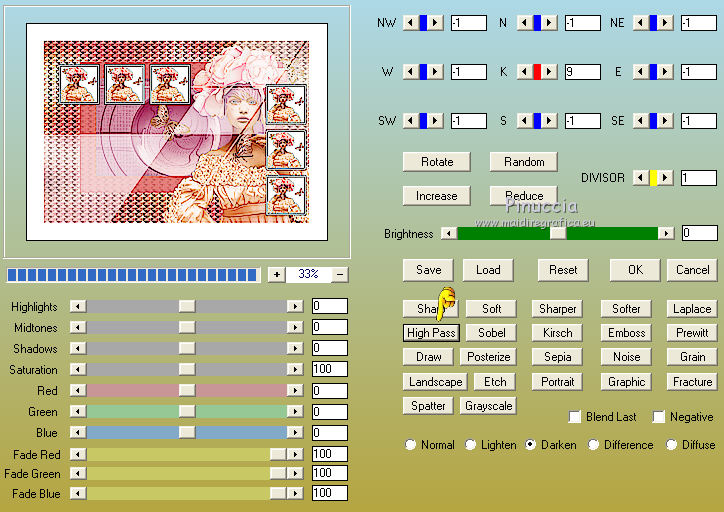Click the NW left arrow stepper
The image size is (724, 512).
pyautogui.click(x=411, y=23)
